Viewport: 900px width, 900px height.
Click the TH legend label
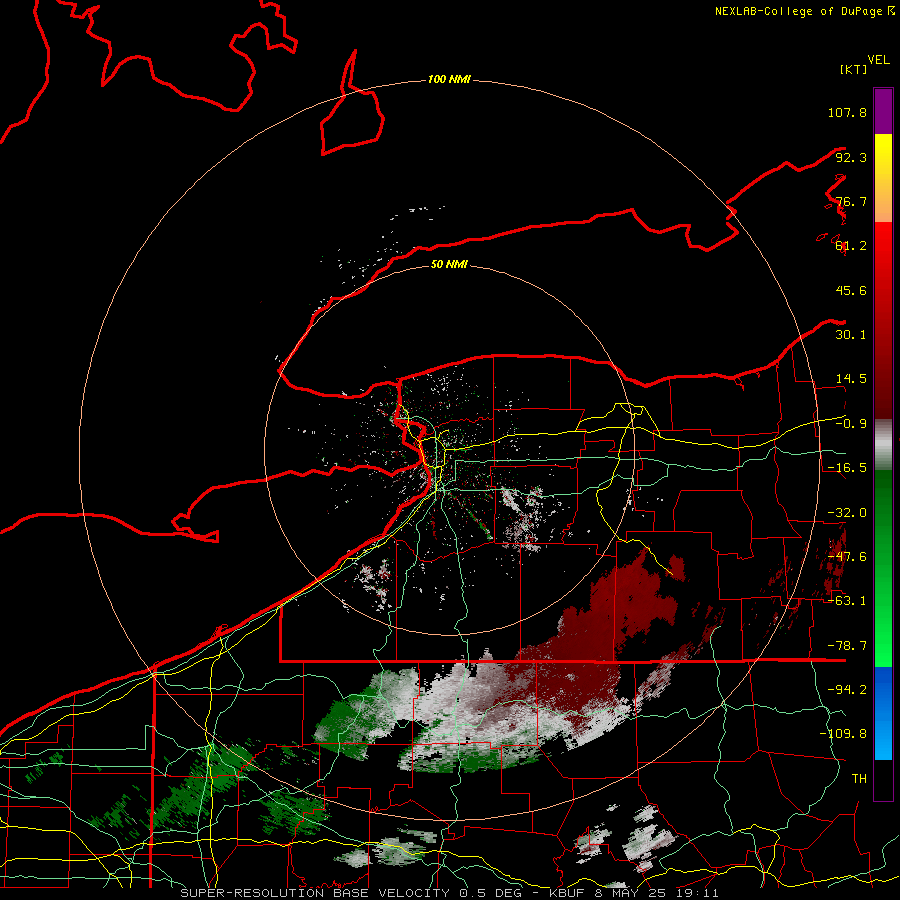(x=859, y=779)
